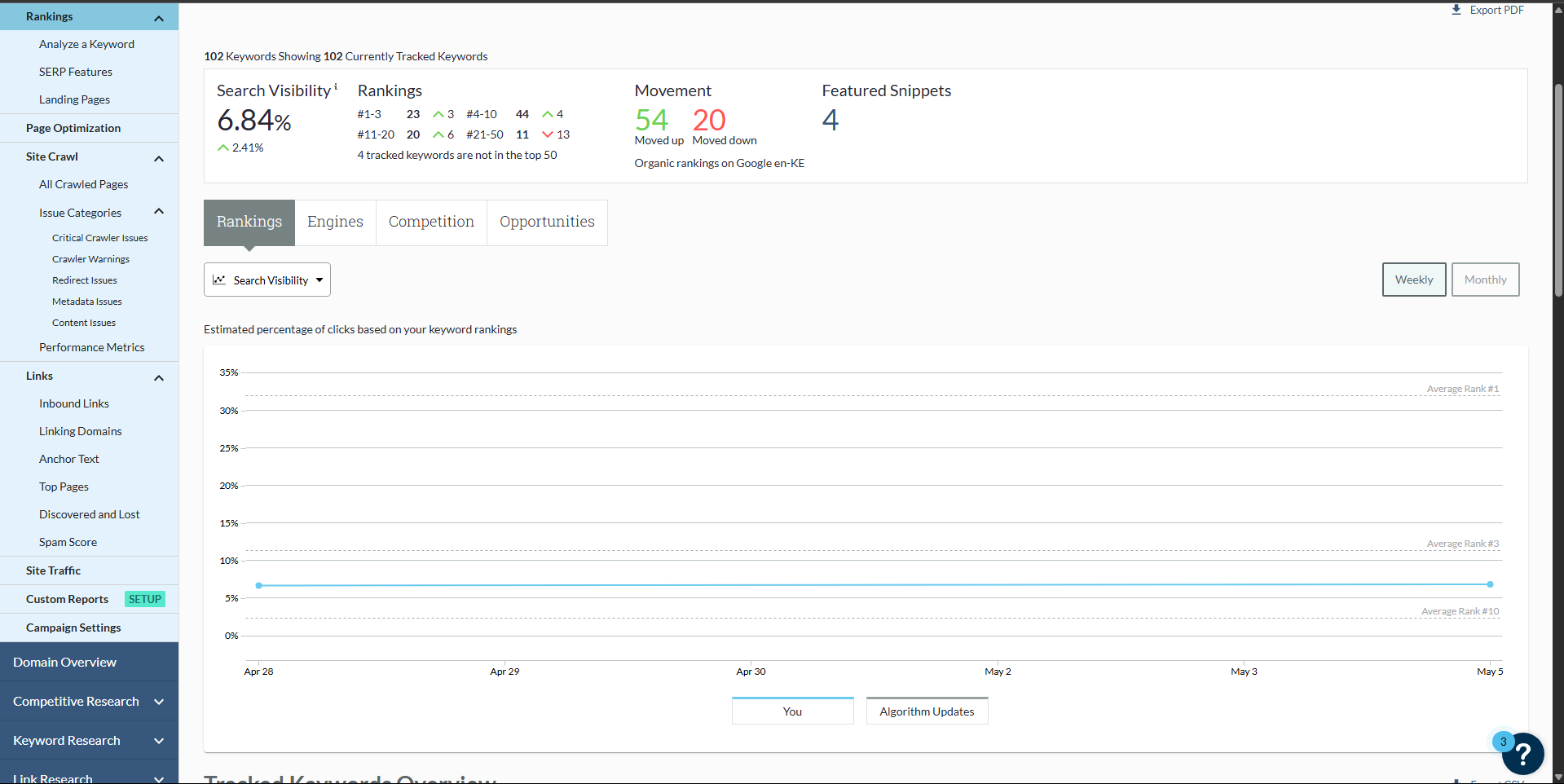Open Inbound Links
The height and width of the screenshot is (784, 1564).
point(73,403)
